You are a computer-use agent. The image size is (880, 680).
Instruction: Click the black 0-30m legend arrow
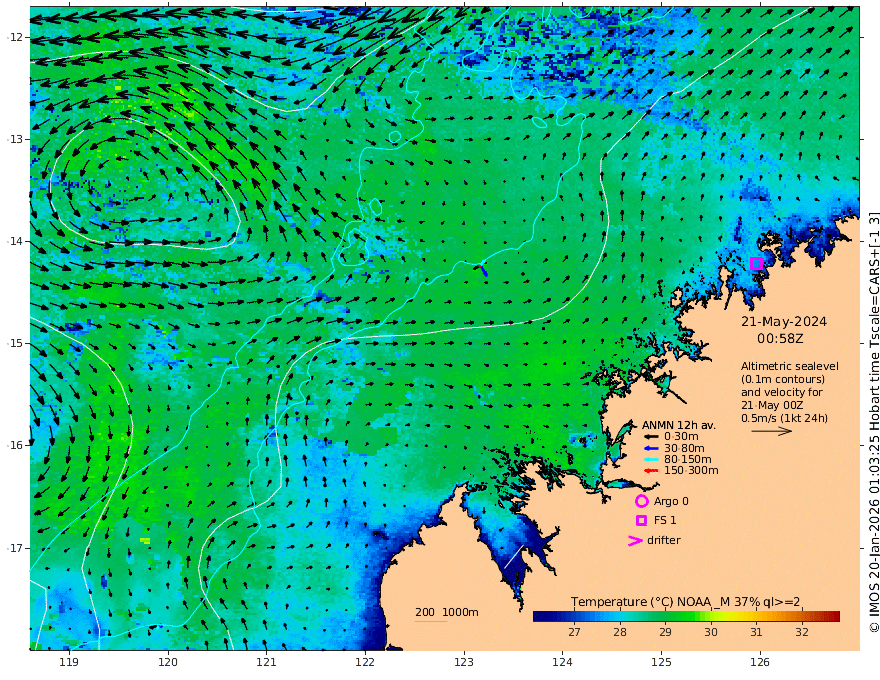click(x=651, y=437)
